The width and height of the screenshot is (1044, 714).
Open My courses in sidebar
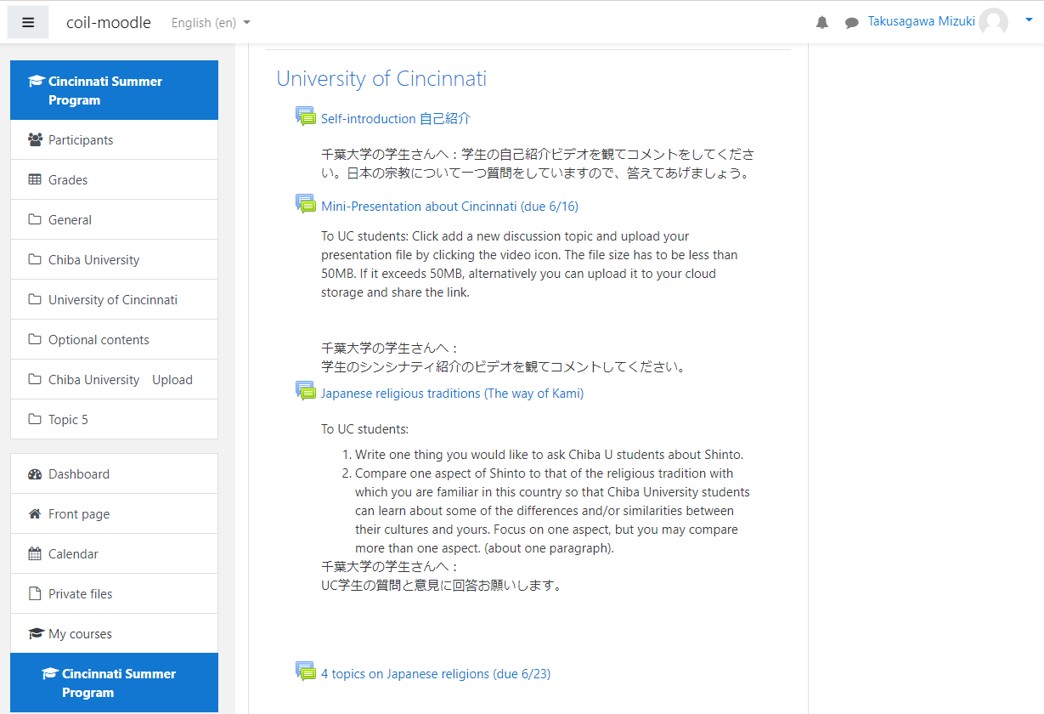(114, 634)
